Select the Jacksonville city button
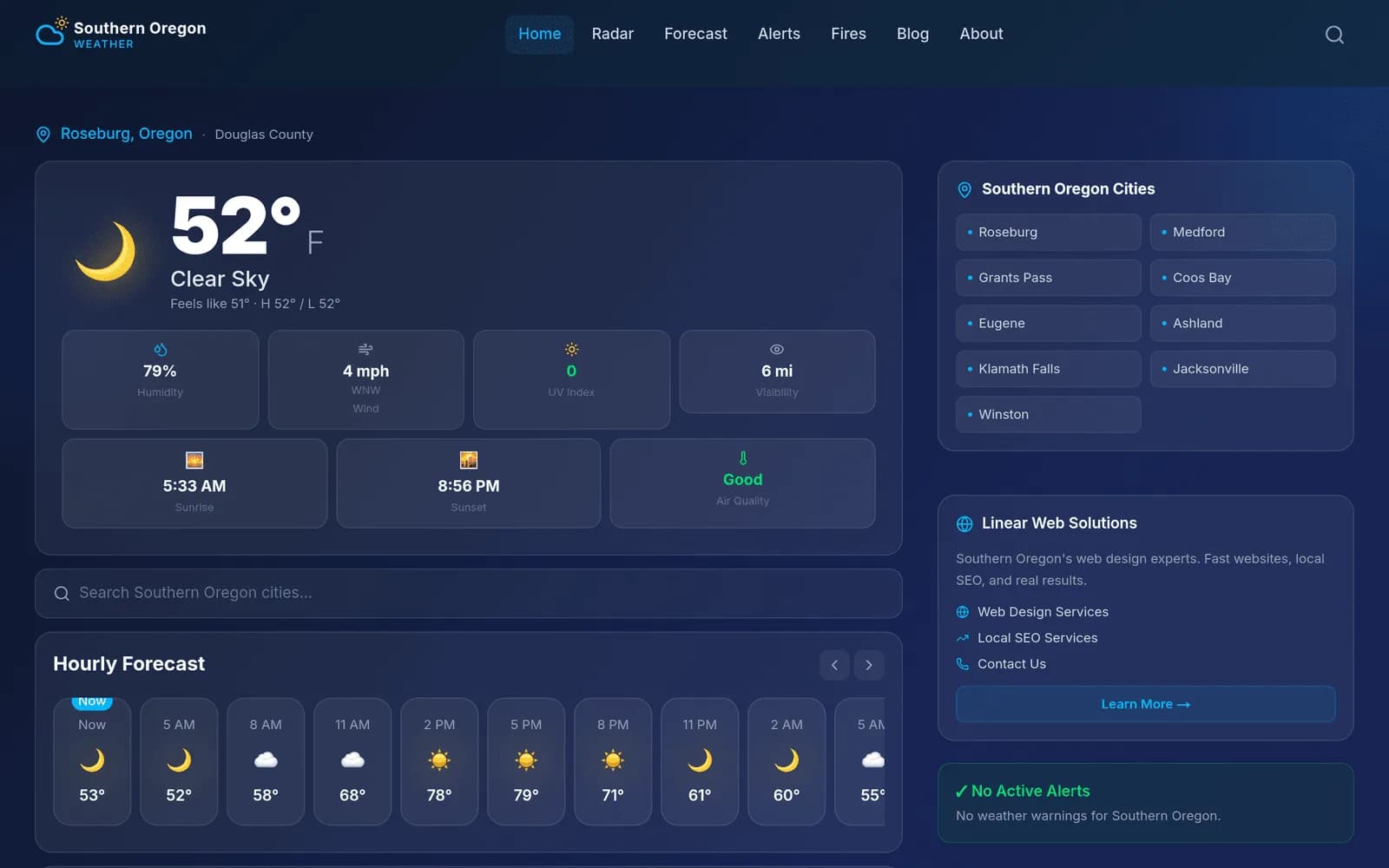The height and width of the screenshot is (868, 1389). click(x=1242, y=369)
